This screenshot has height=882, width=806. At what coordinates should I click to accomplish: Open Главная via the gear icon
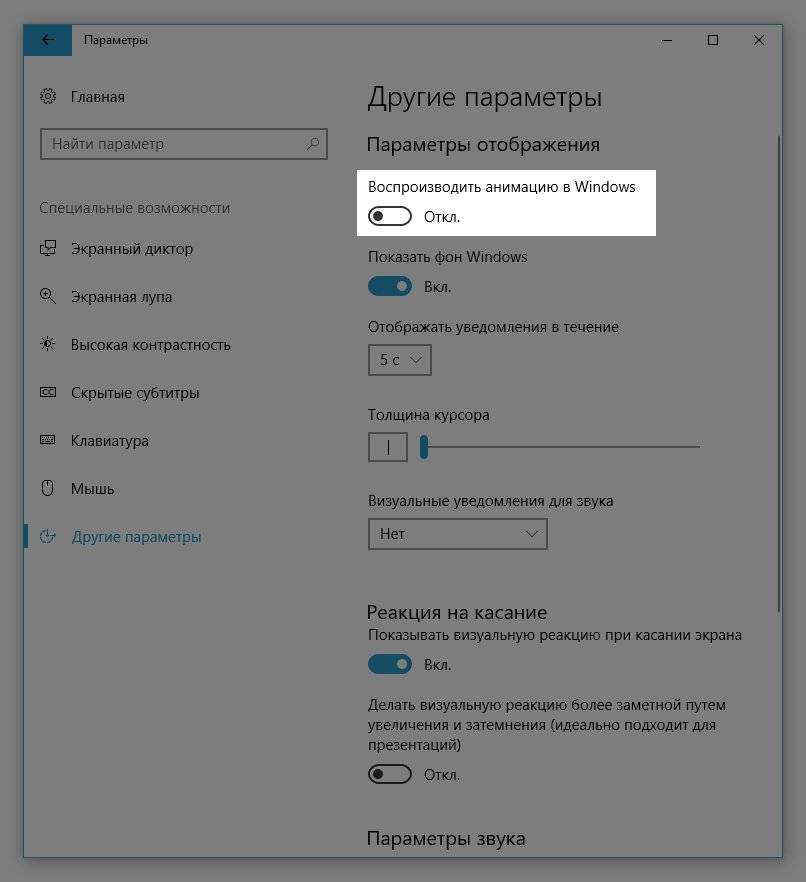pyautogui.click(x=48, y=96)
